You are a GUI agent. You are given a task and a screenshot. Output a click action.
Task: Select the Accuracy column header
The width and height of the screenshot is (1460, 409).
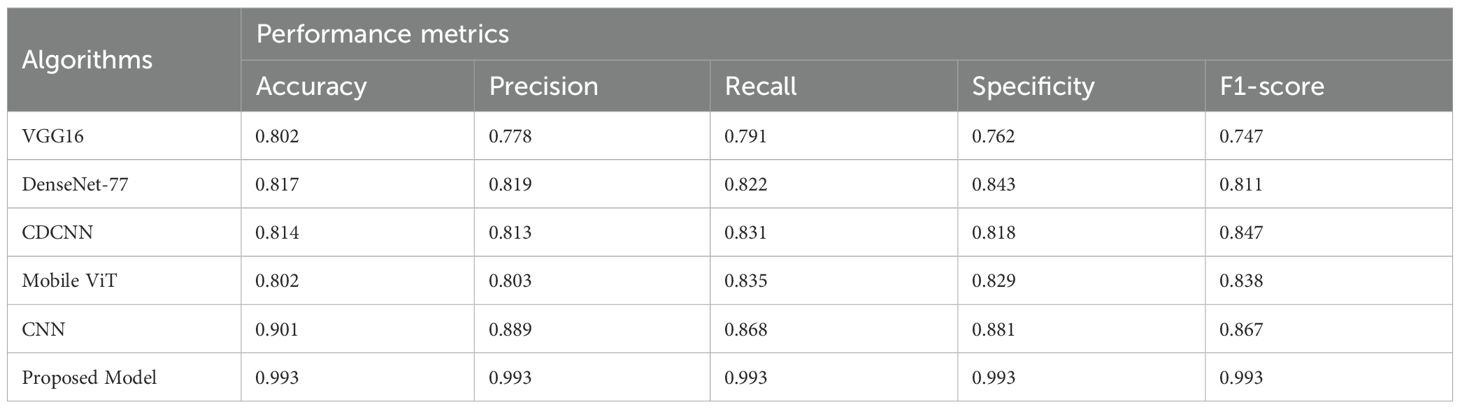tap(312, 87)
